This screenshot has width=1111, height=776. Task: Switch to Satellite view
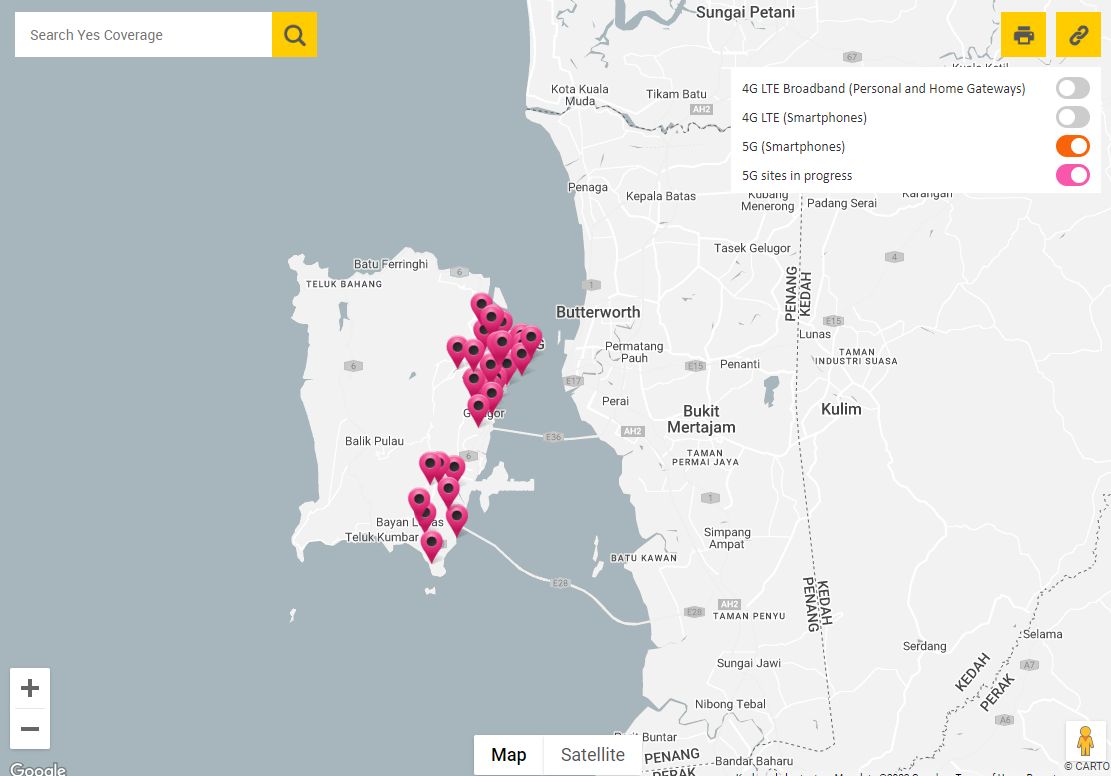(x=592, y=754)
